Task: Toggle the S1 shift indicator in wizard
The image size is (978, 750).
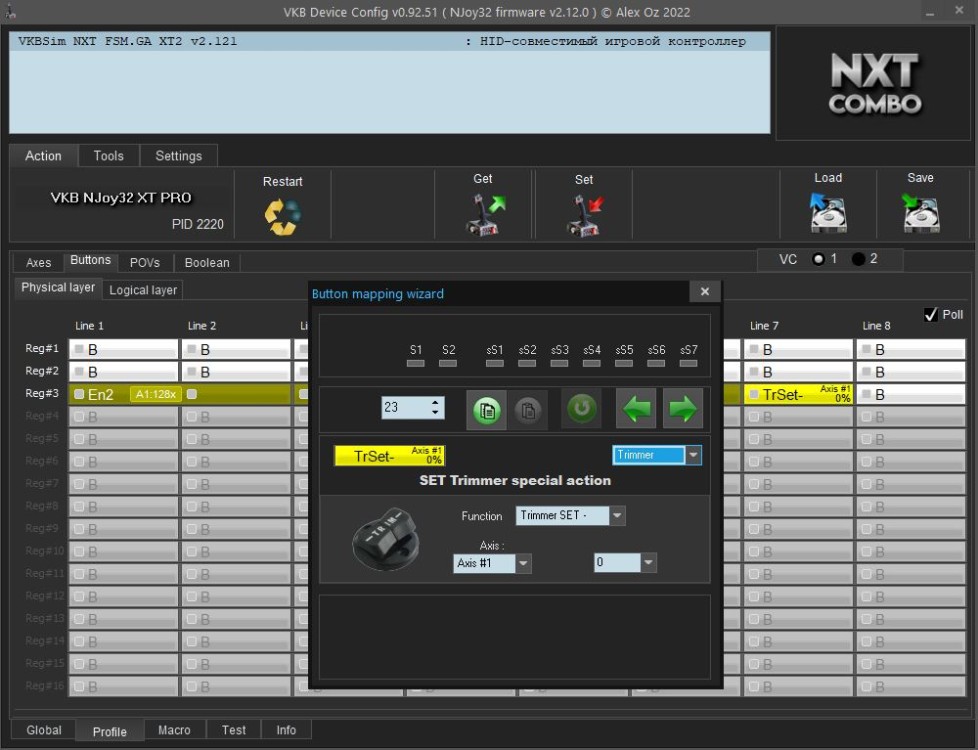Action: (x=416, y=363)
